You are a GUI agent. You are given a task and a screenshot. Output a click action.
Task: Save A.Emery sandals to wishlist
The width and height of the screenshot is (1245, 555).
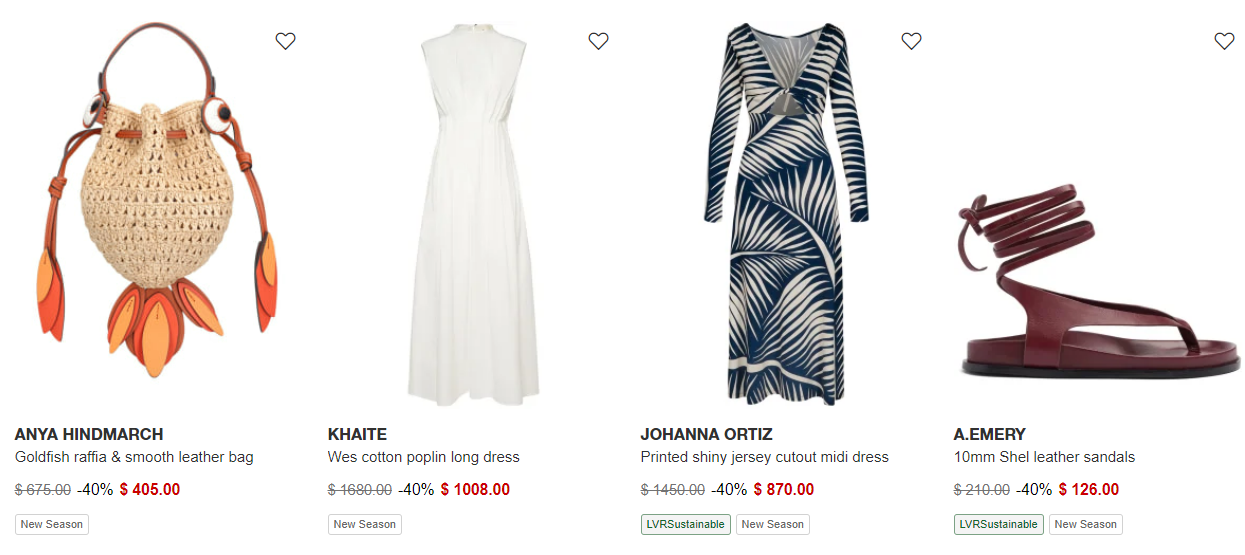coord(1224,41)
